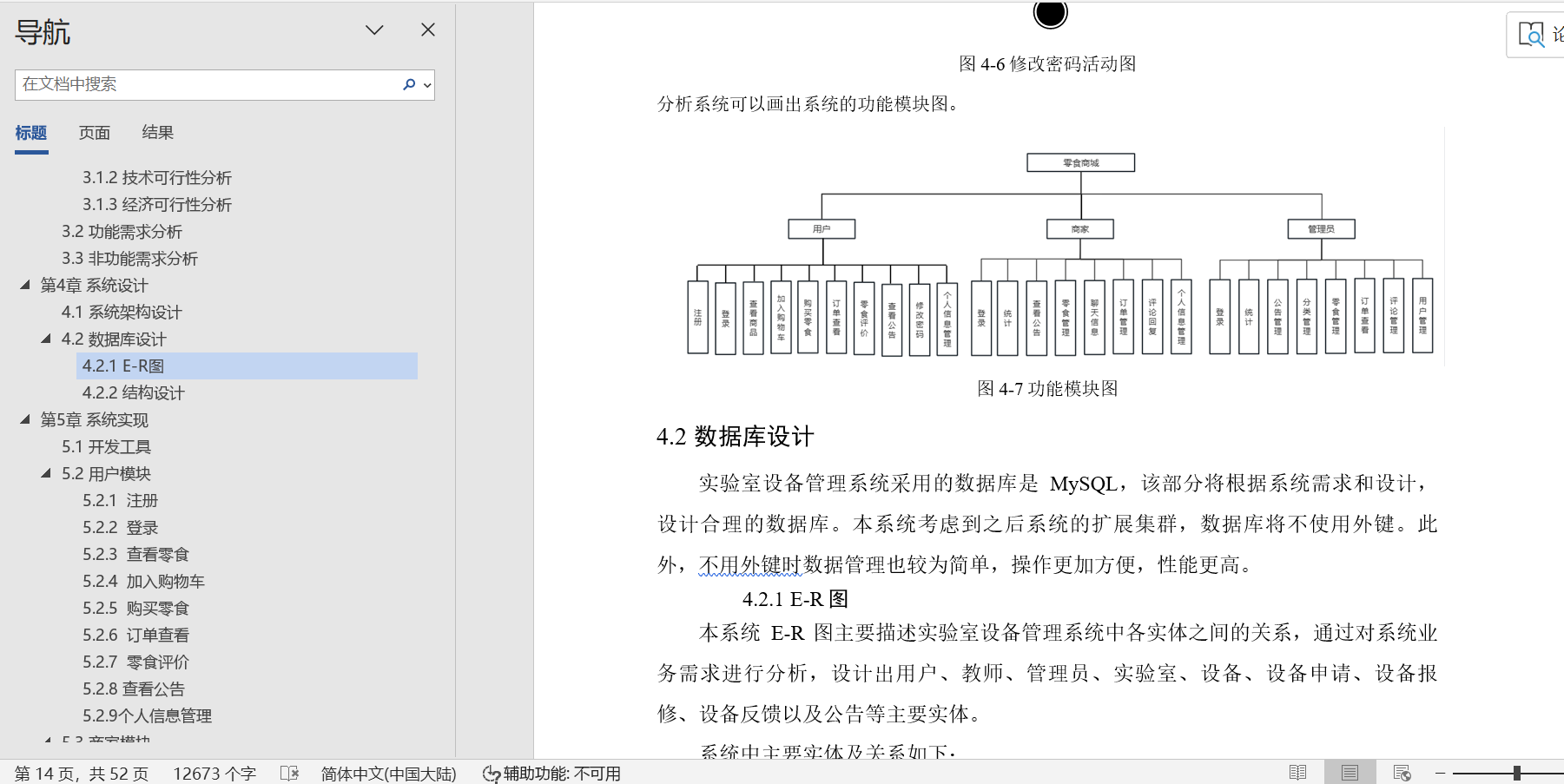1564x784 pixels.
Task: Click the zoom out minus button
Action: pyautogui.click(x=1440, y=773)
